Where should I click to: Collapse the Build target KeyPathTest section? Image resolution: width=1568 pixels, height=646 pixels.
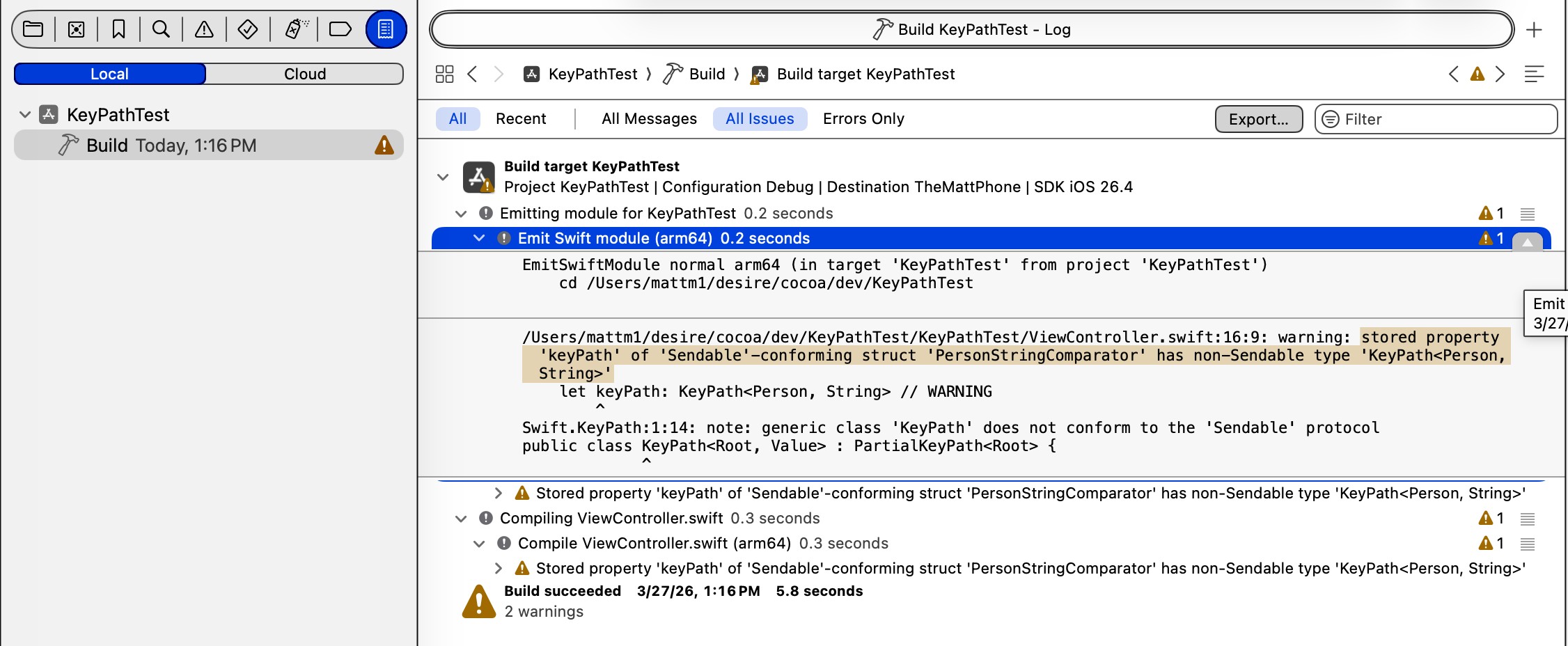[443, 177]
